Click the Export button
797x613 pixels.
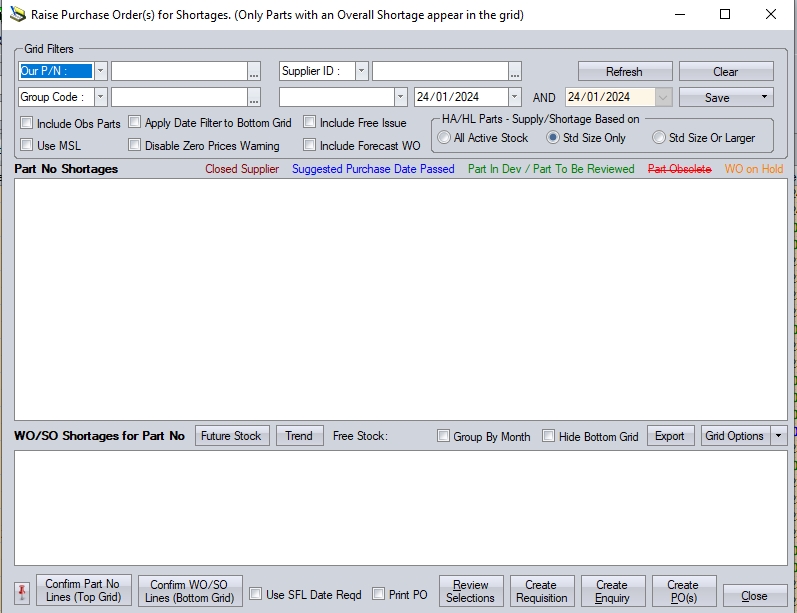click(670, 436)
